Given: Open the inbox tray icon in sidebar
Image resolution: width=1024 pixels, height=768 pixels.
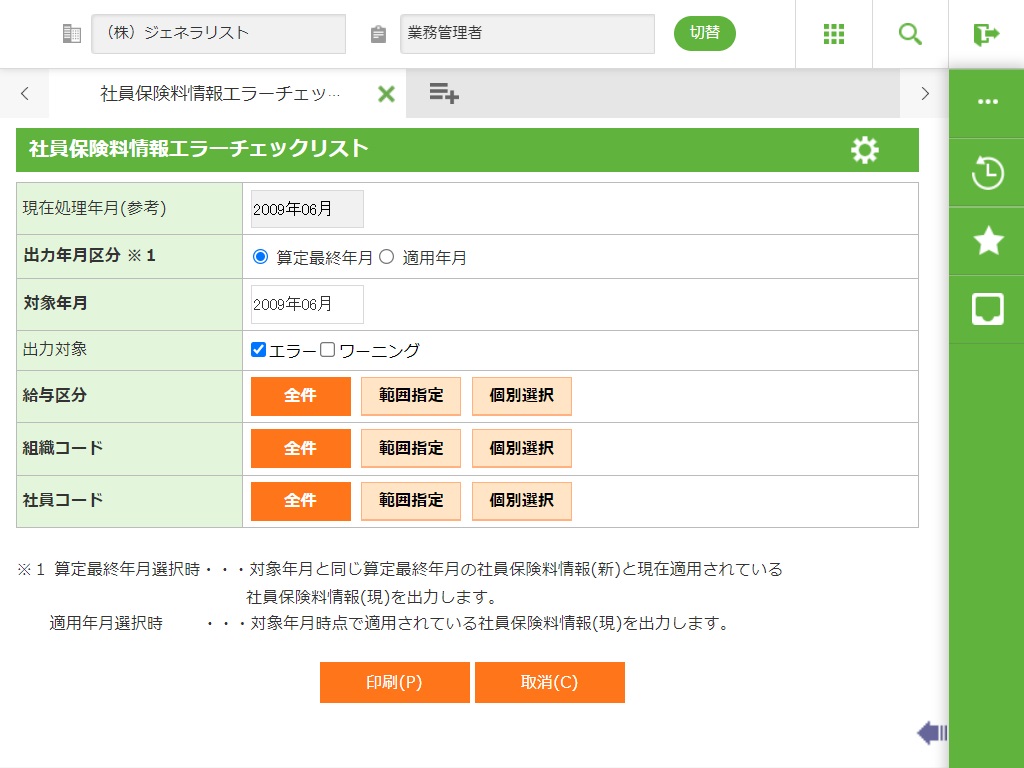Looking at the screenshot, I should 987,309.
